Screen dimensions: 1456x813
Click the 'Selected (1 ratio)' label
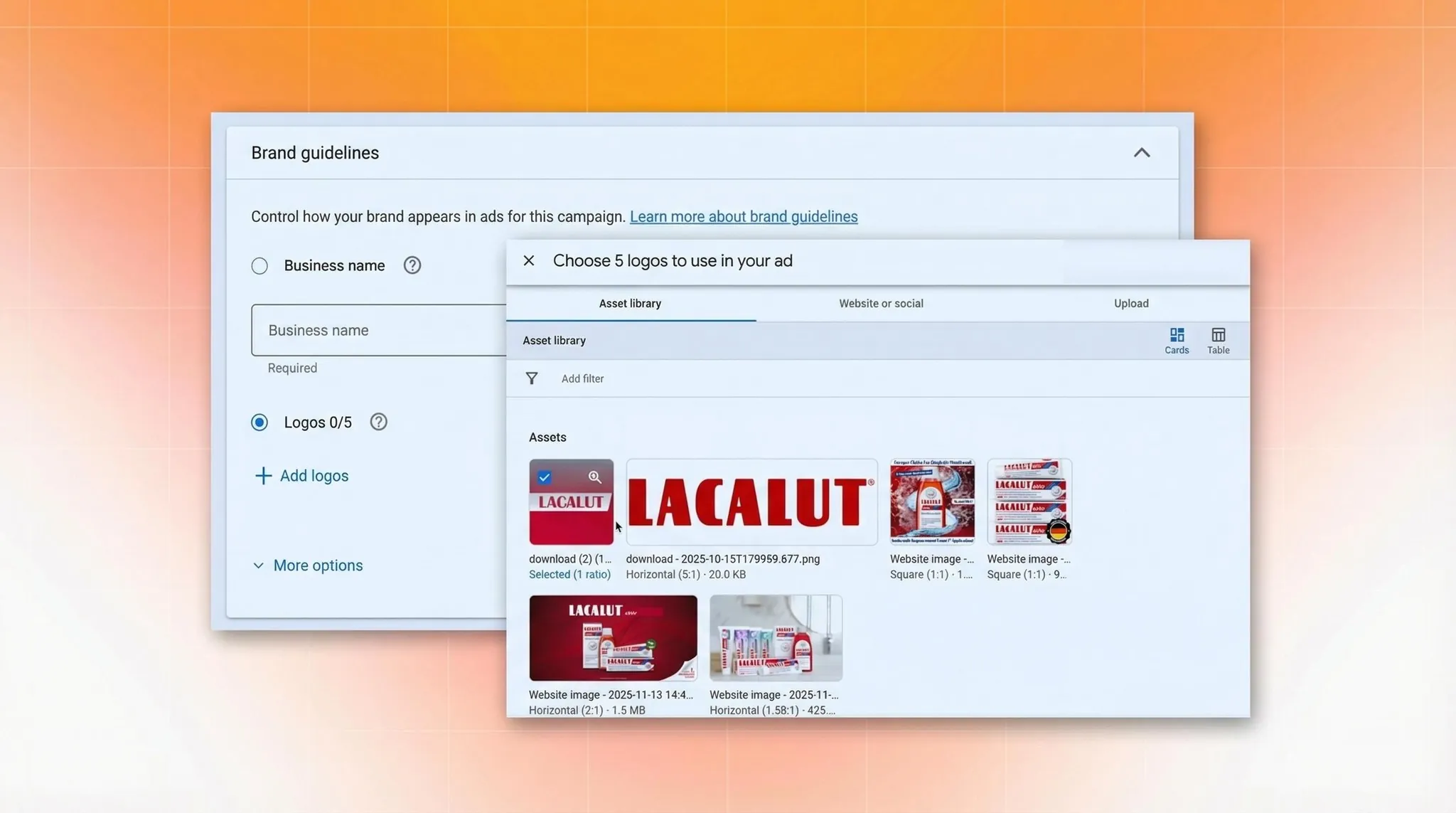[x=569, y=575]
